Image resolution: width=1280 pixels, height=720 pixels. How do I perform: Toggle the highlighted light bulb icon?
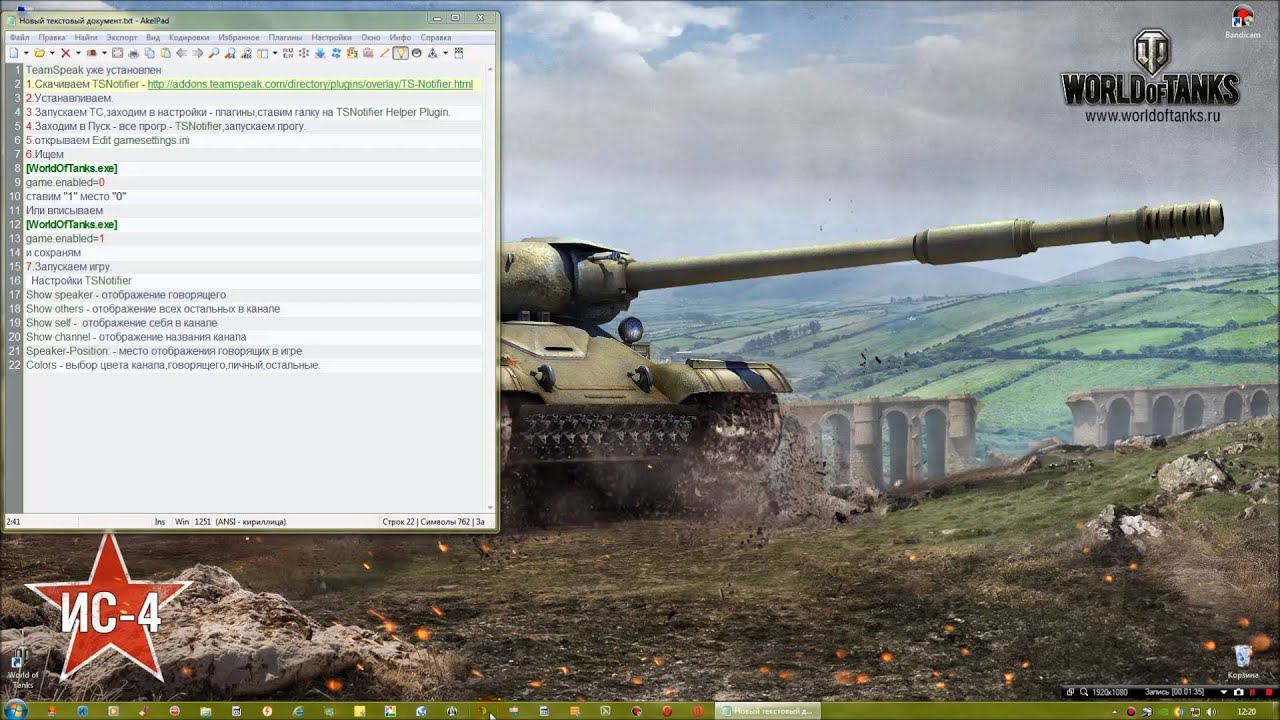[400, 53]
